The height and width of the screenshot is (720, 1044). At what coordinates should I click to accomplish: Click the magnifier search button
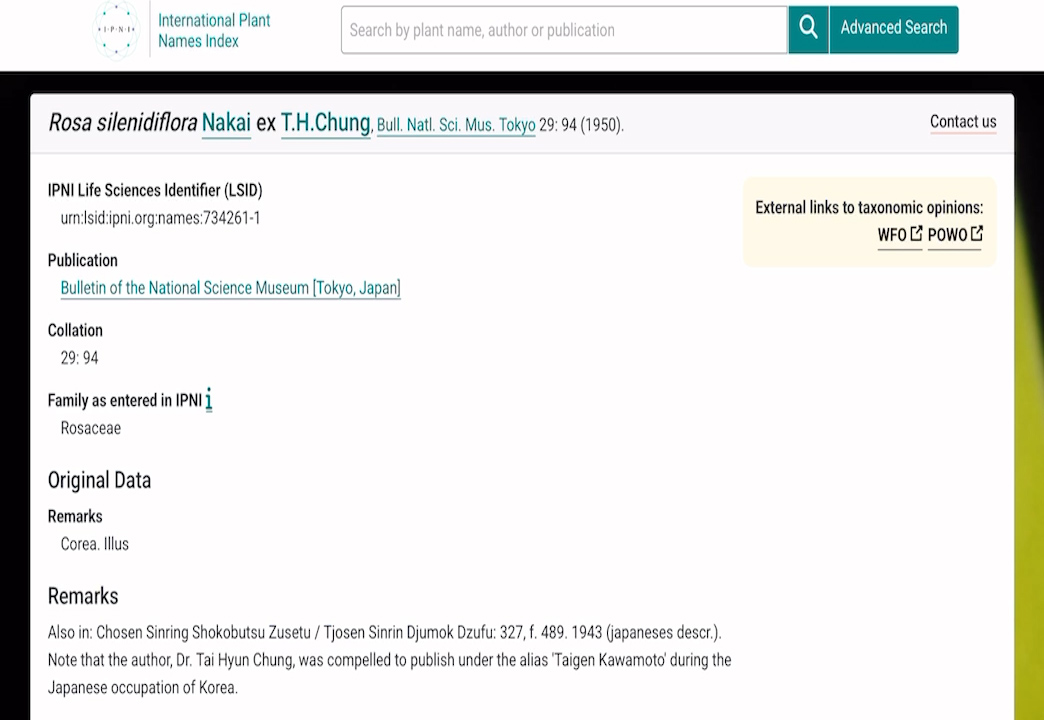click(808, 29)
